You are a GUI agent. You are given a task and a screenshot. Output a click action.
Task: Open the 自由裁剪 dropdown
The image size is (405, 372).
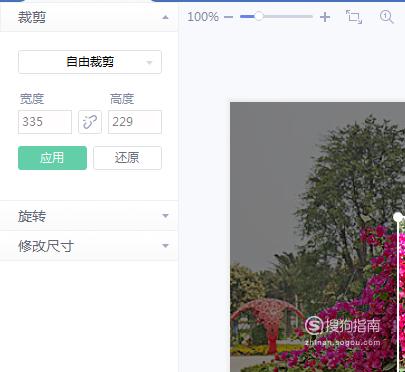tap(90, 62)
